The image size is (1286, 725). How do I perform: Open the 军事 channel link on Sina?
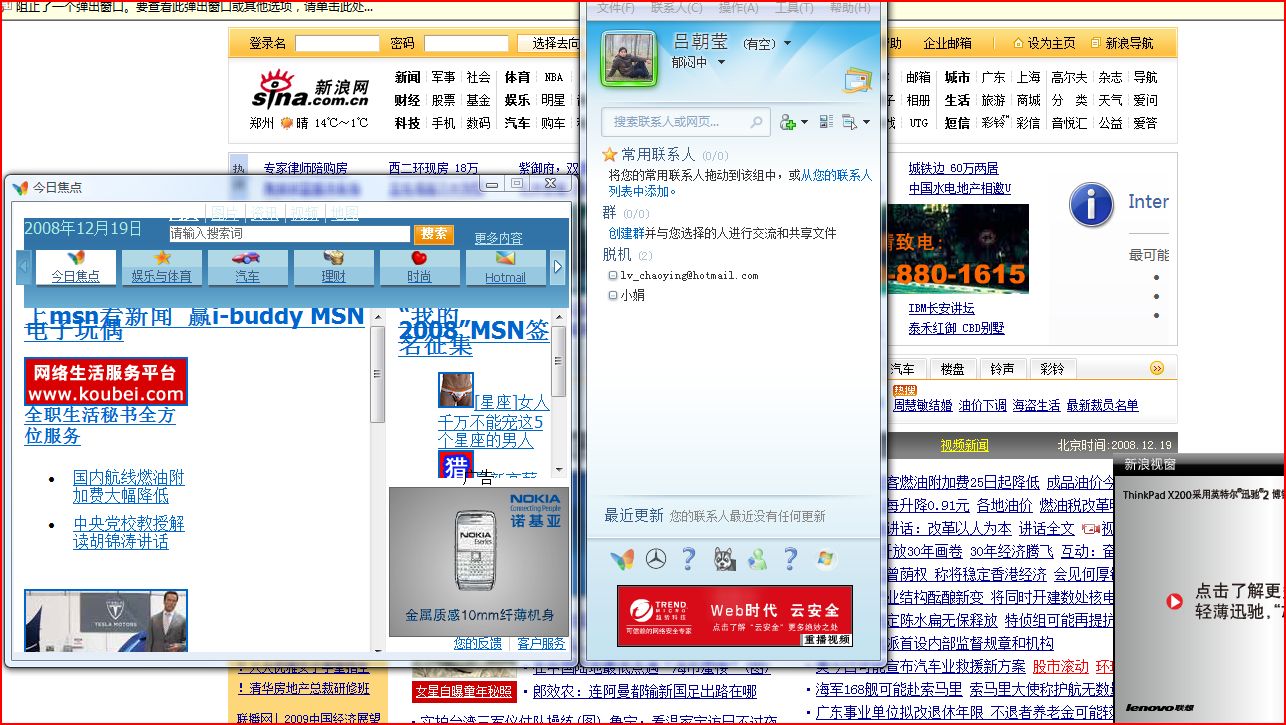[x=443, y=77]
